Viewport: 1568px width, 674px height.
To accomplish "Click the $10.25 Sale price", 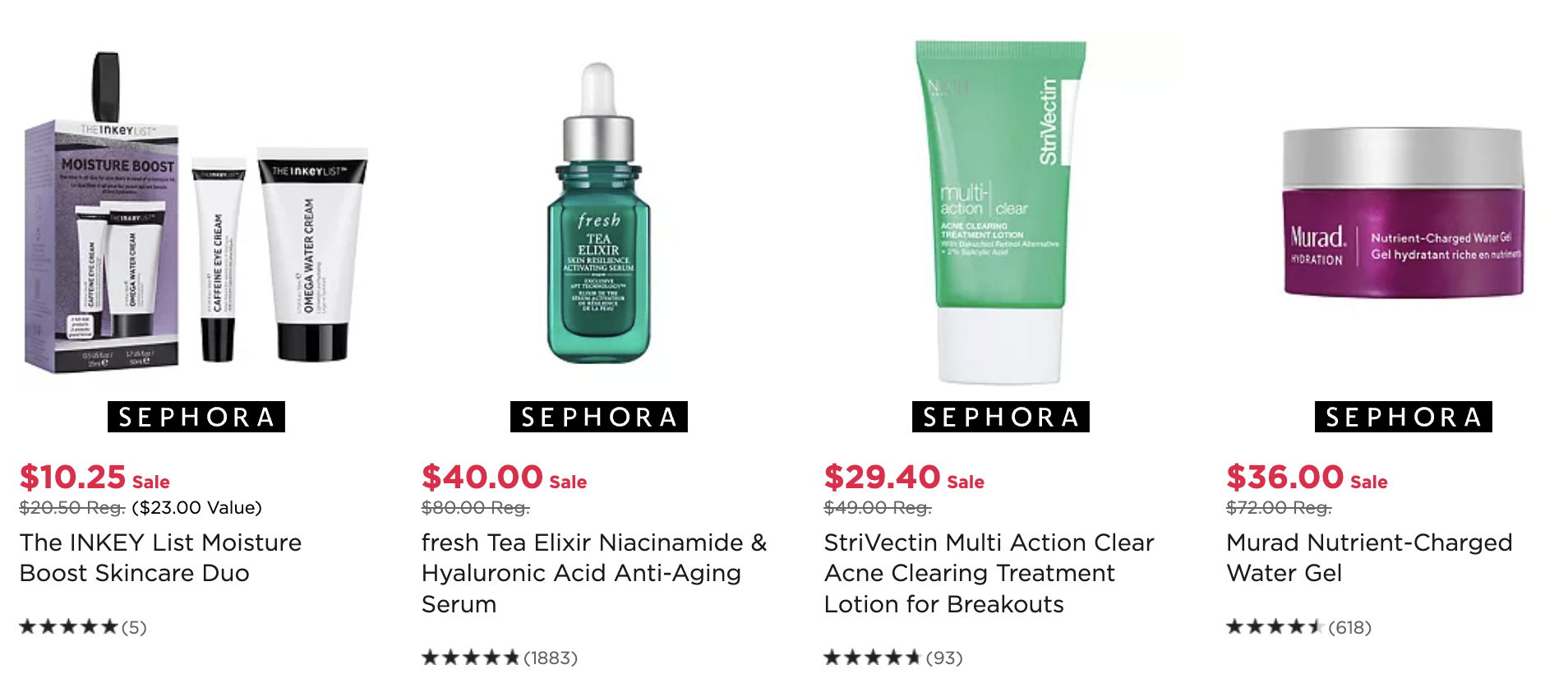I will click(95, 478).
